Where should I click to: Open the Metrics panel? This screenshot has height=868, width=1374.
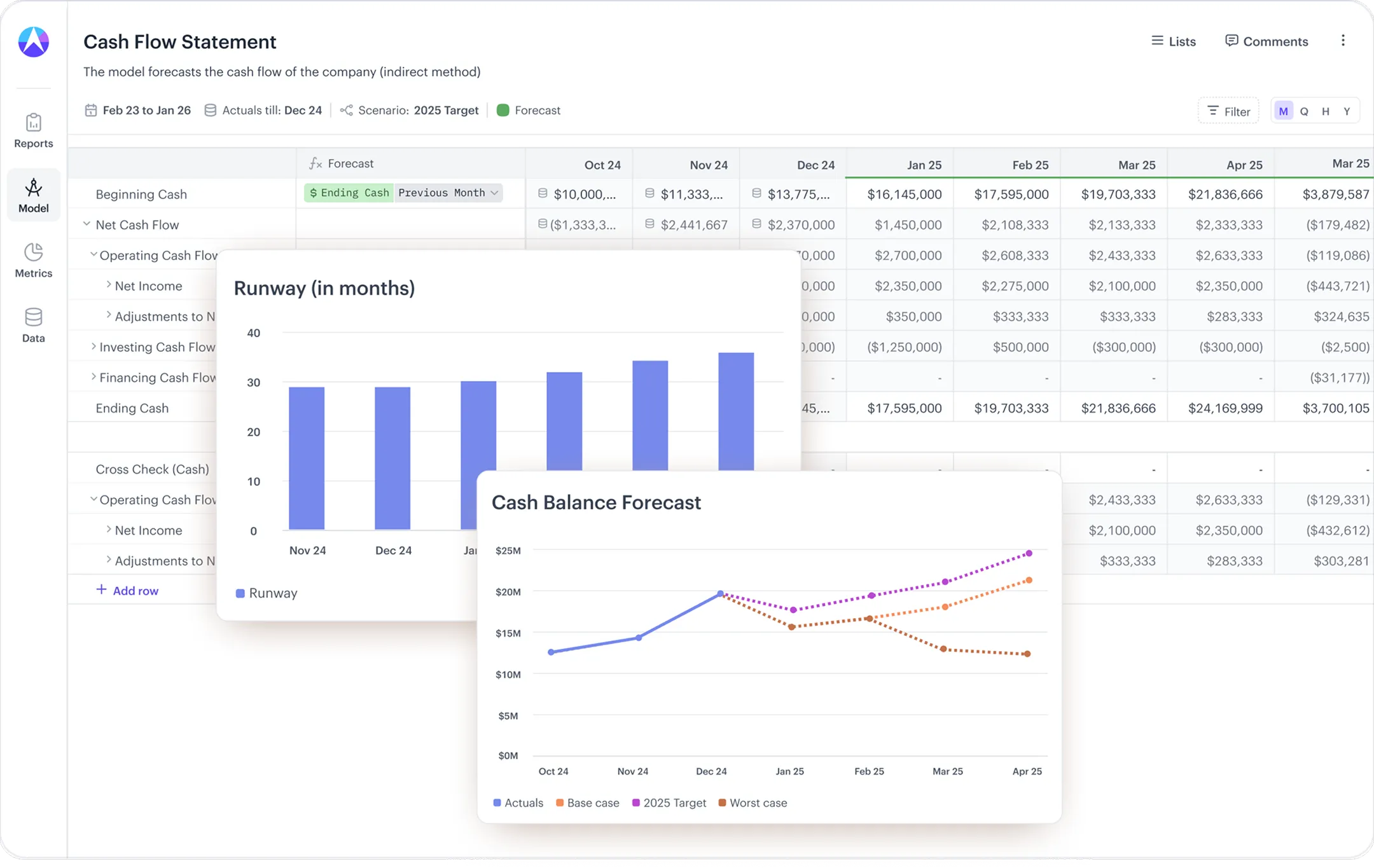[x=33, y=261]
